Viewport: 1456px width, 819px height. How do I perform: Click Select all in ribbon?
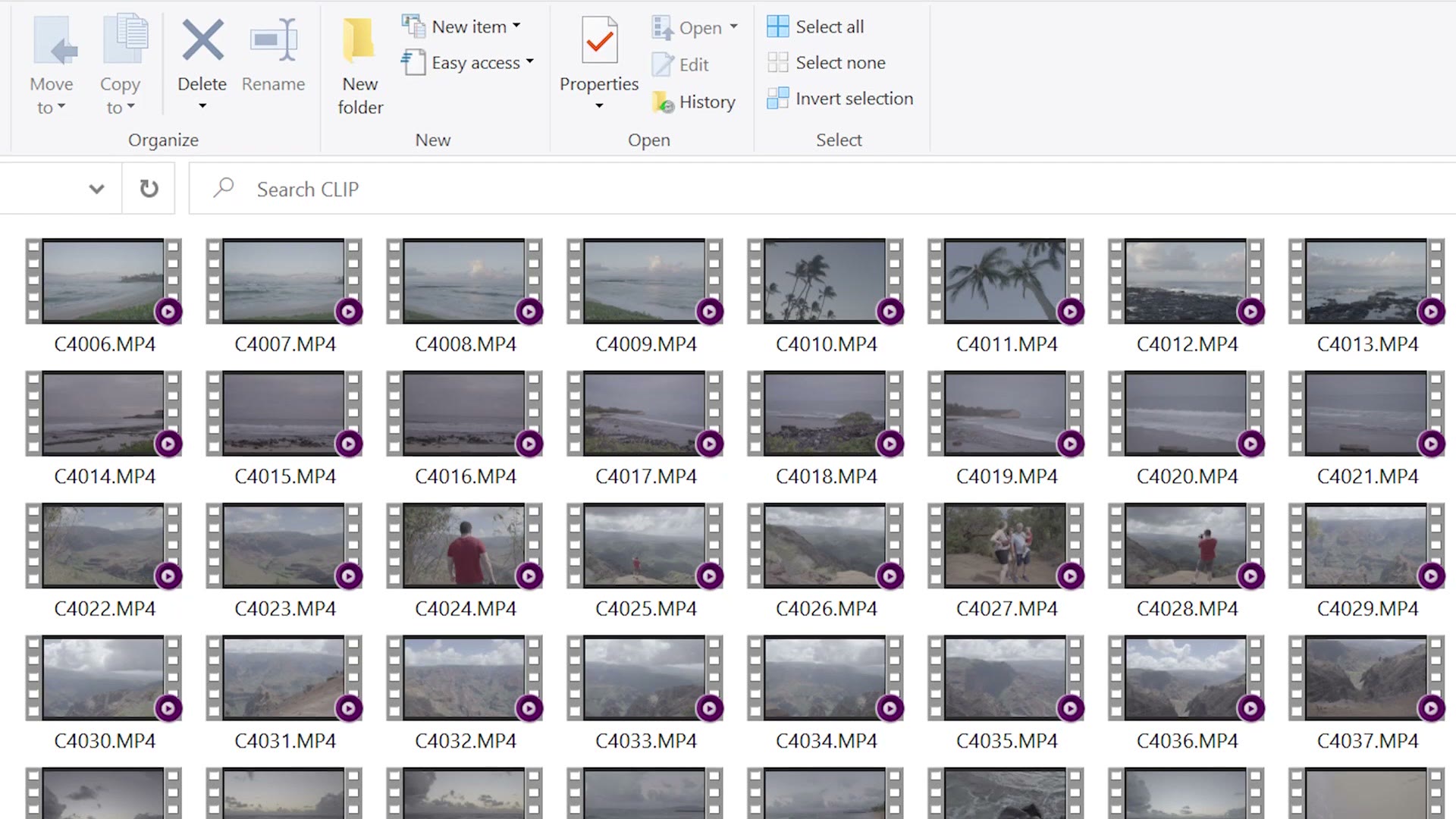coord(815,27)
